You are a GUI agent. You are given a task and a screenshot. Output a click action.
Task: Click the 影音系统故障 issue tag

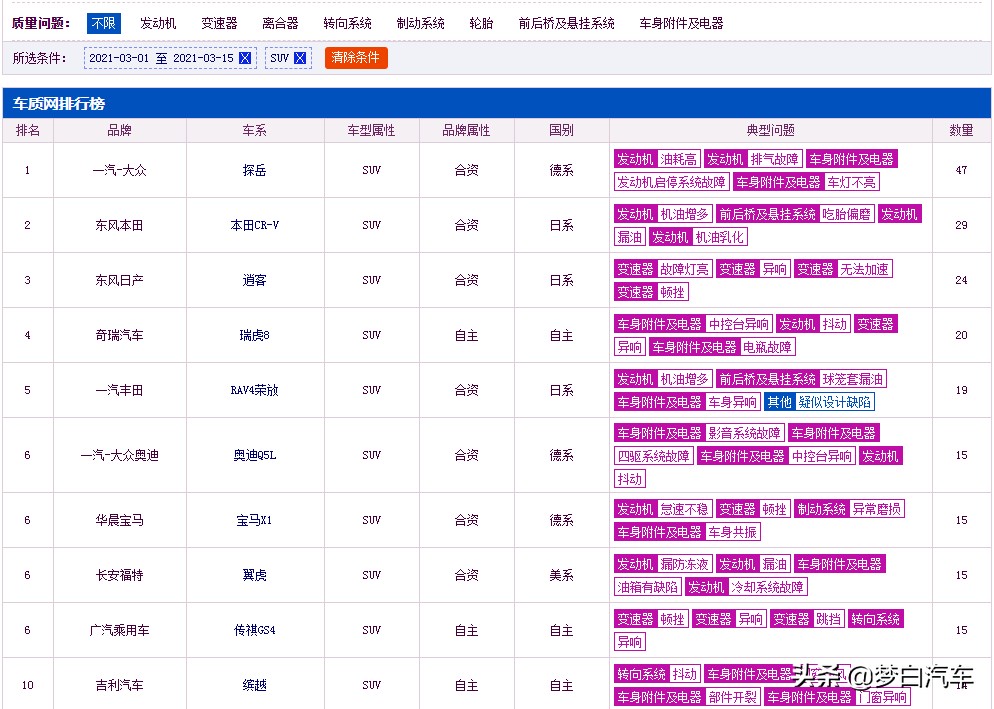(x=744, y=433)
